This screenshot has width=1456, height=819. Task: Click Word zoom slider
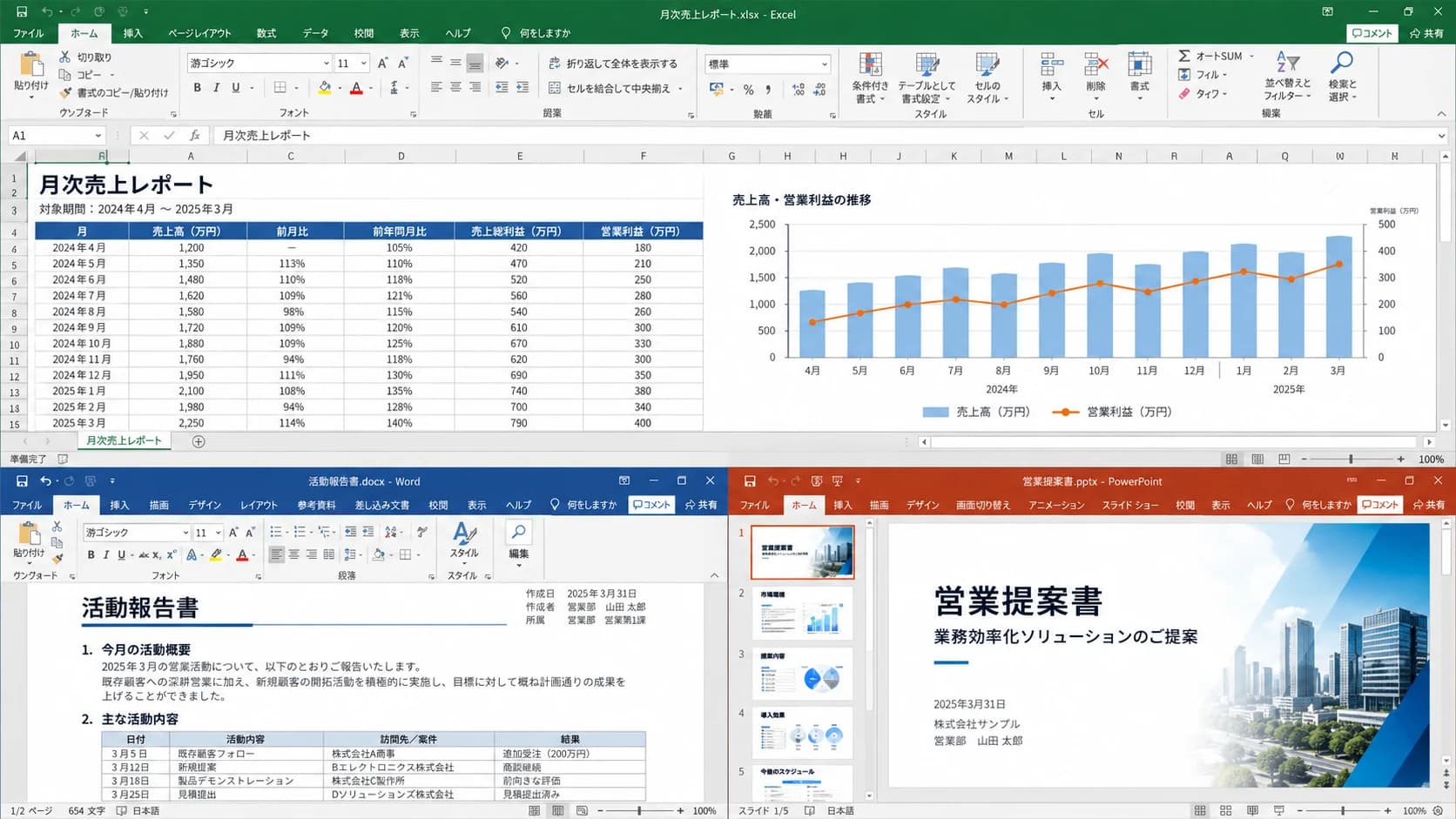pos(640,810)
